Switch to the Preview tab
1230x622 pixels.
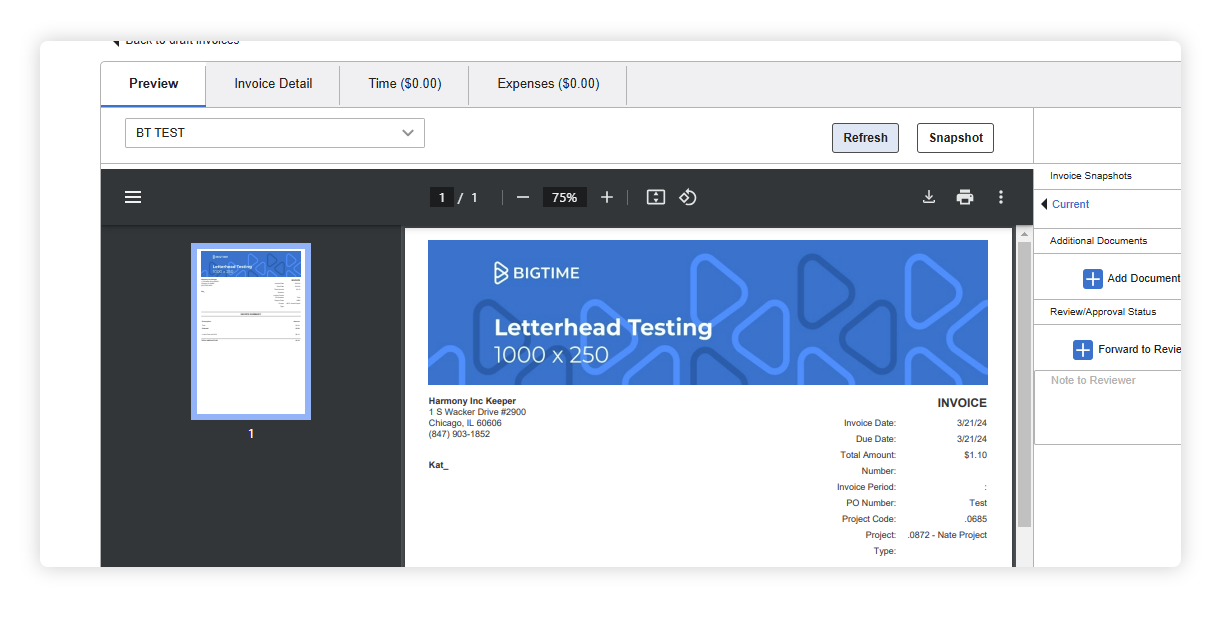pos(154,84)
